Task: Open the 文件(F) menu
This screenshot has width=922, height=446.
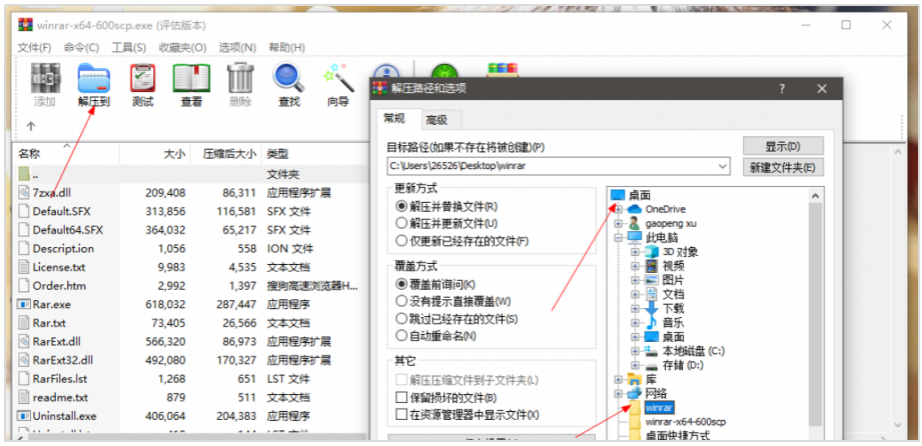Action: click(x=34, y=48)
